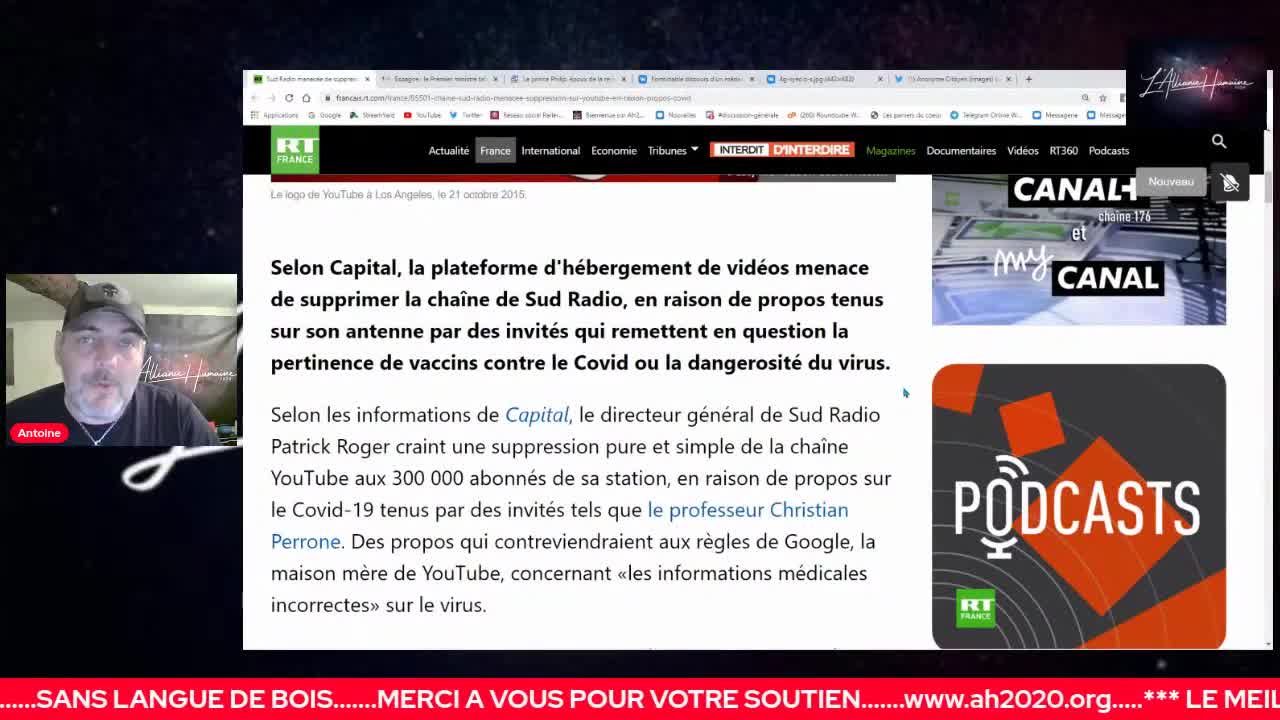Switch to the prince Philip tab
Image resolution: width=1280 pixels, height=720 pixels.
568,79
